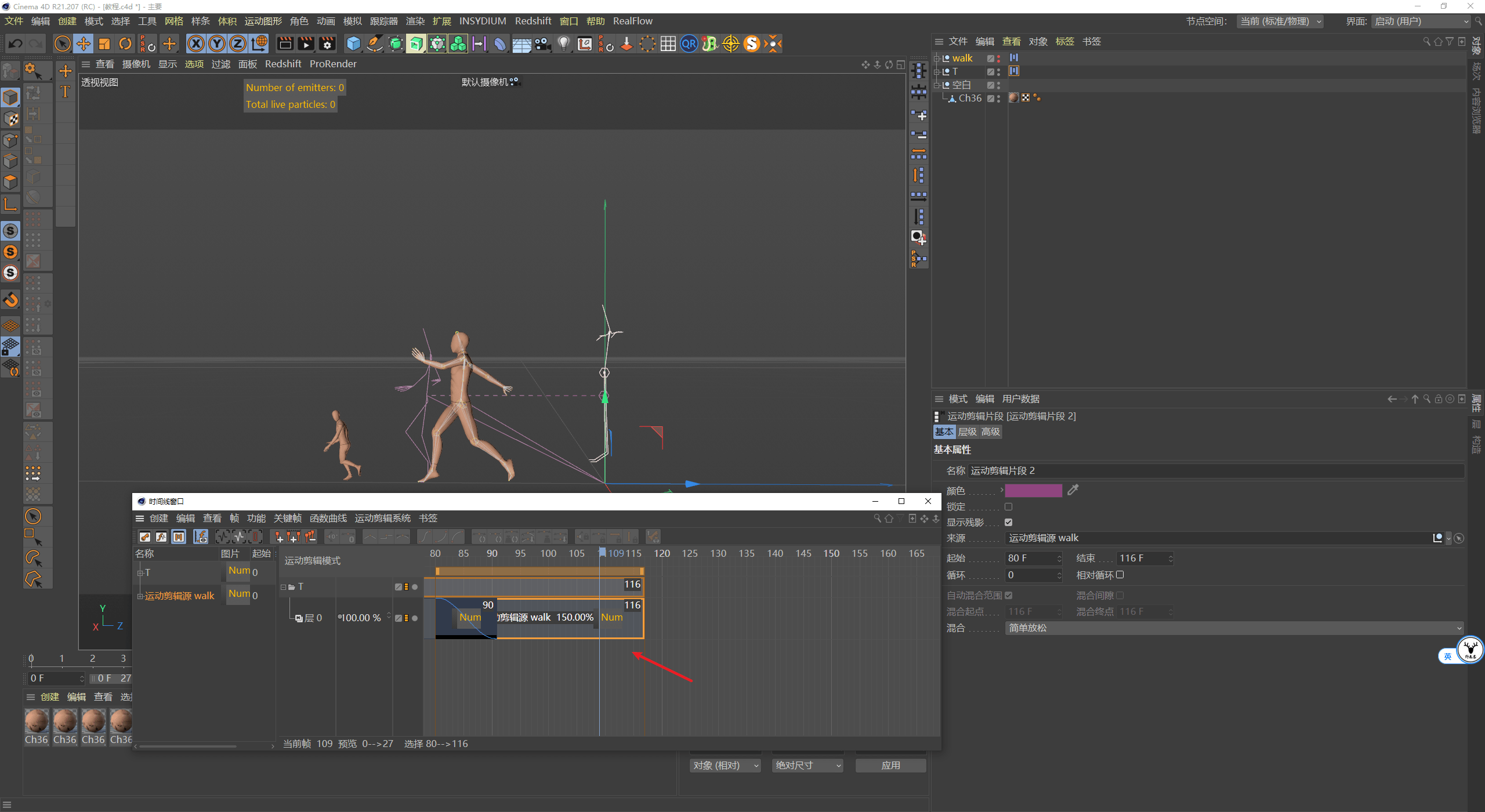Click the 应用 button

coord(890,765)
